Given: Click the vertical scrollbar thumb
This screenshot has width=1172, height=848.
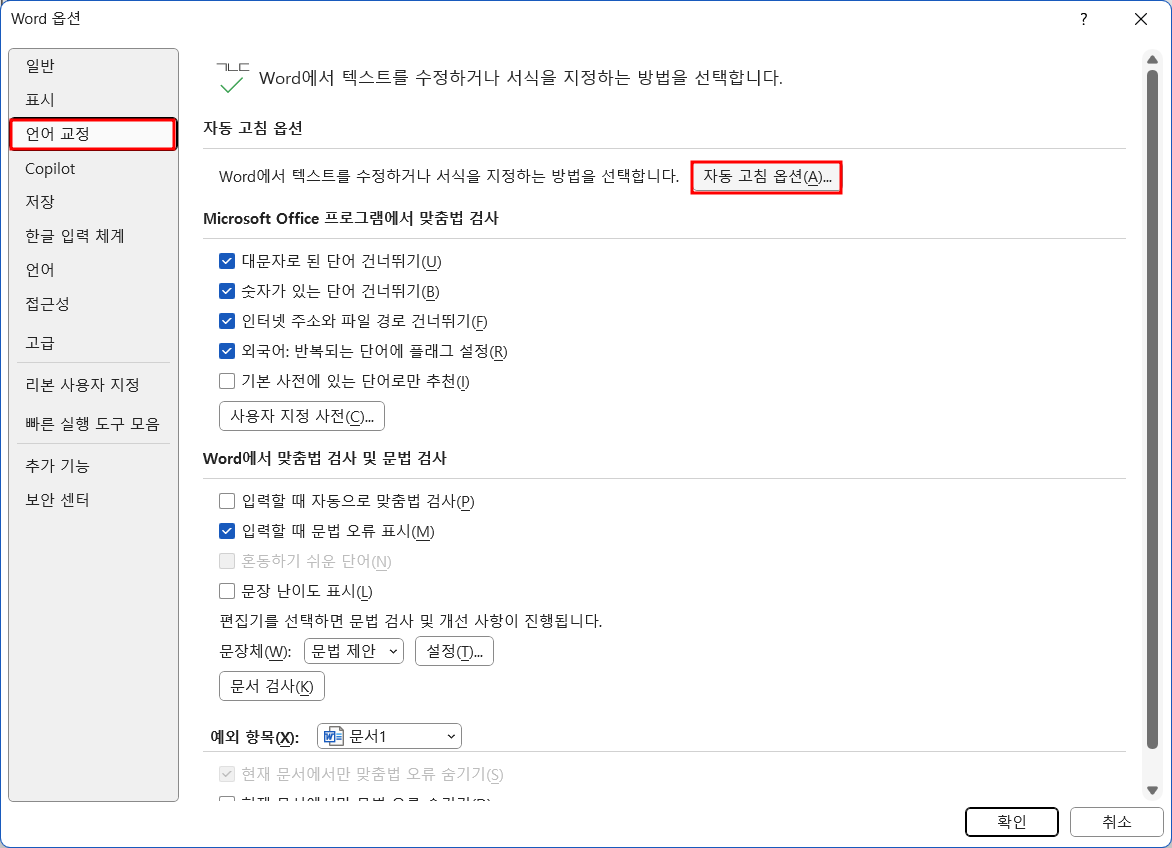Looking at the screenshot, I should (x=1152, y=409).
